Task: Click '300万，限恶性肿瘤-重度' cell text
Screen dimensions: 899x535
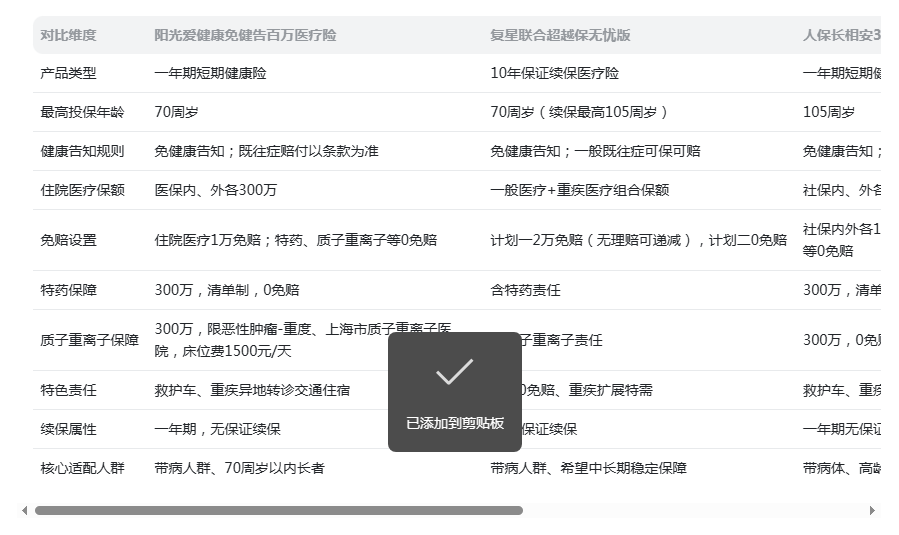Action: tap(233, 329)
